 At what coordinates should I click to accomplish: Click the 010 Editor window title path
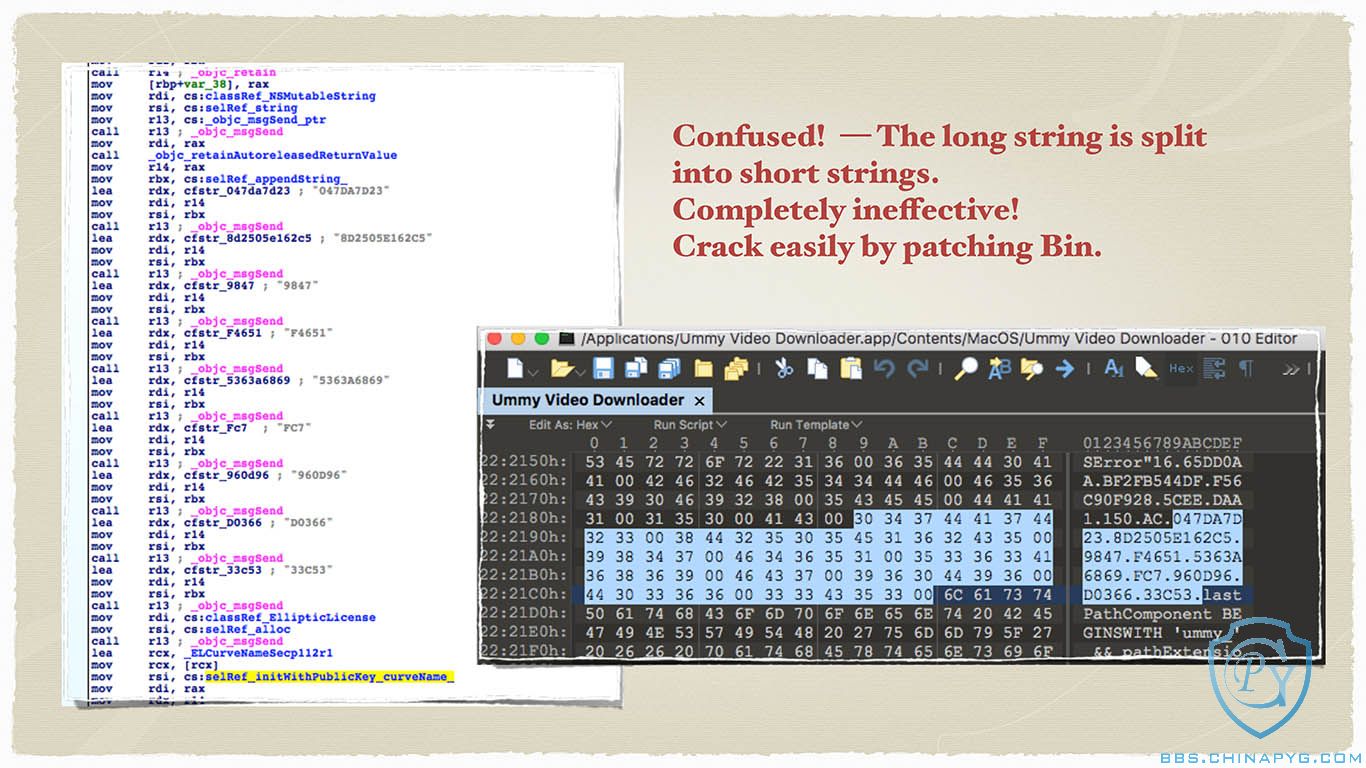point(939,339)
